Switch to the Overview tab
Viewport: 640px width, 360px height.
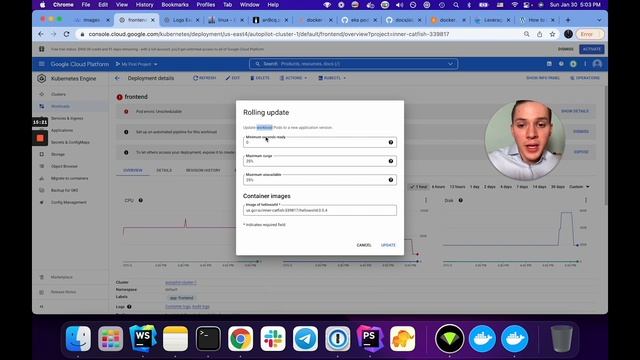coord(133,170)
